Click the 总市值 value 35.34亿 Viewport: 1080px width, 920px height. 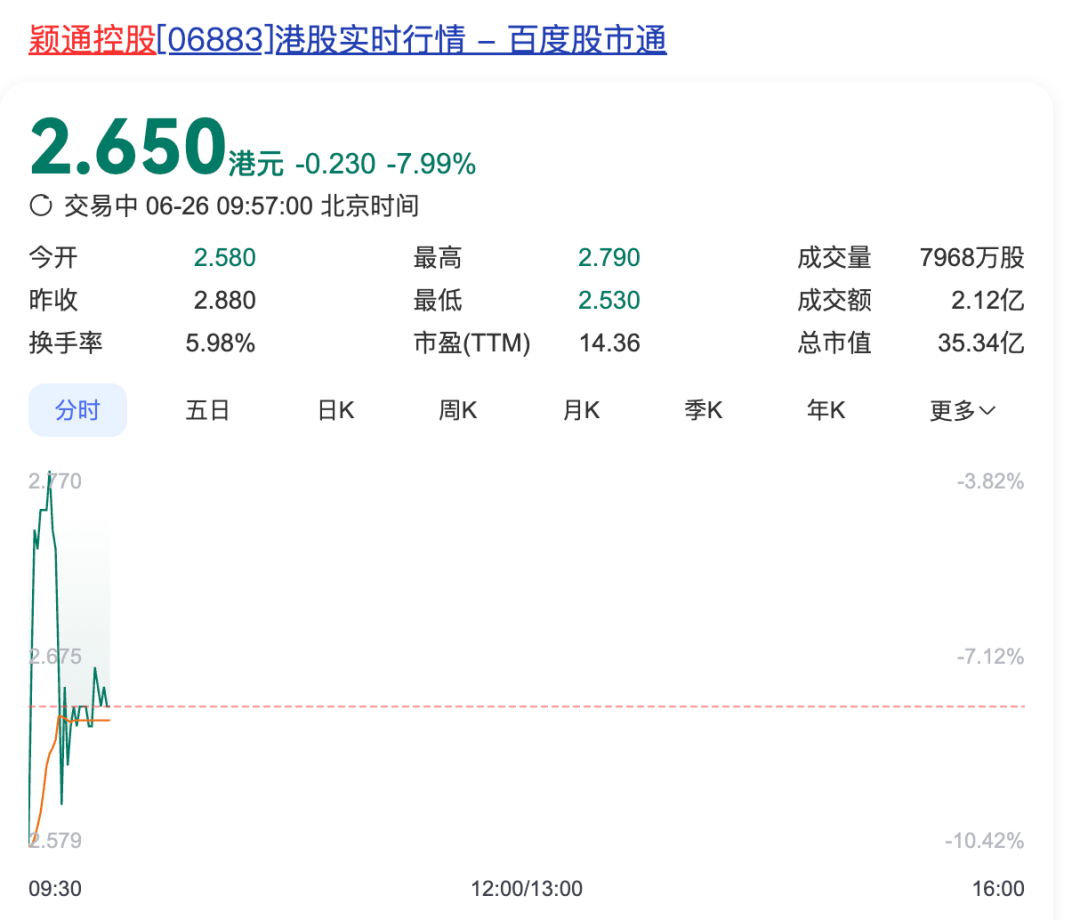[x=980, y=344]
